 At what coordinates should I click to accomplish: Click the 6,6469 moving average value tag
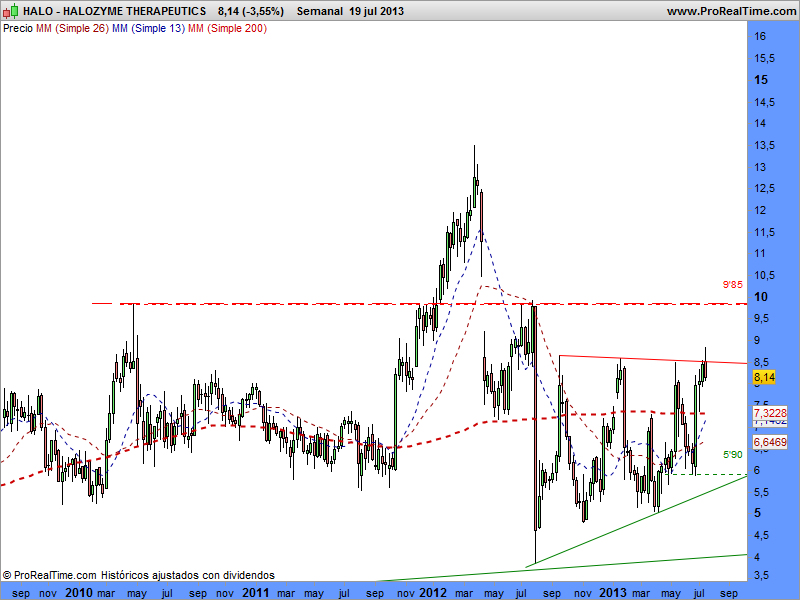[x=770, y=442]
